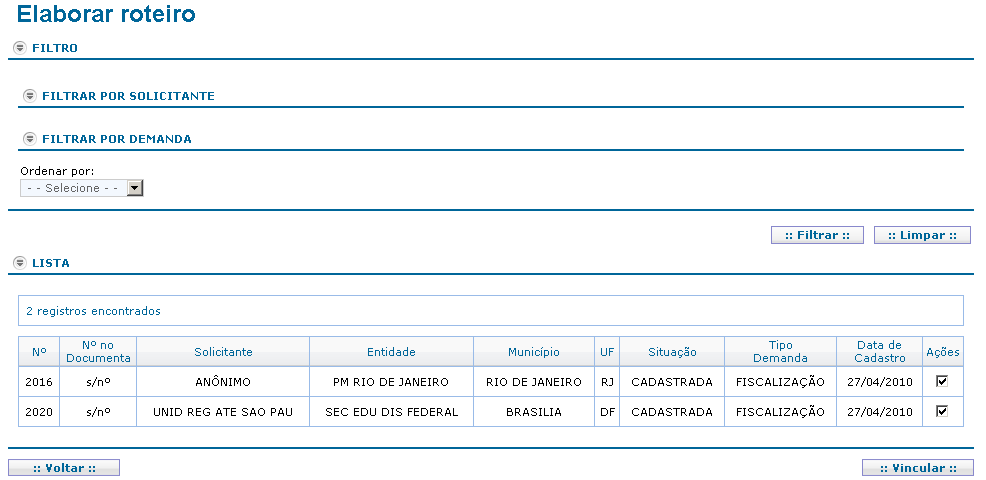
Task: Click the LISTA section heading text
Action: click(51, 263)
